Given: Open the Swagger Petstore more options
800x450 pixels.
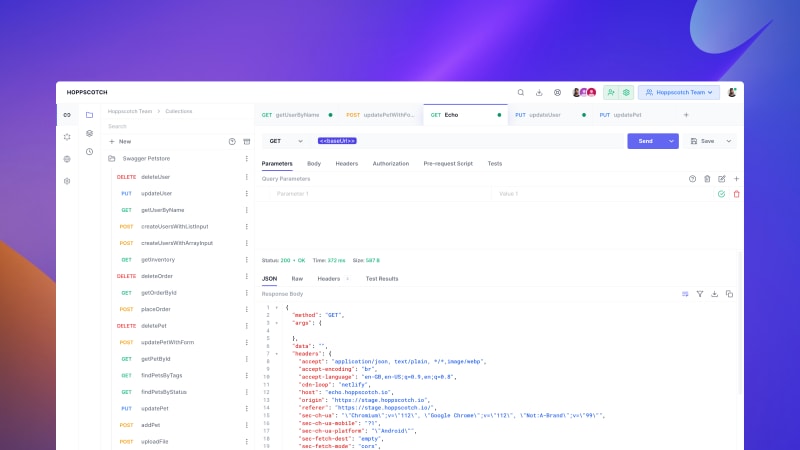Looking at the screenshot, I should click(x=246, y=159).
